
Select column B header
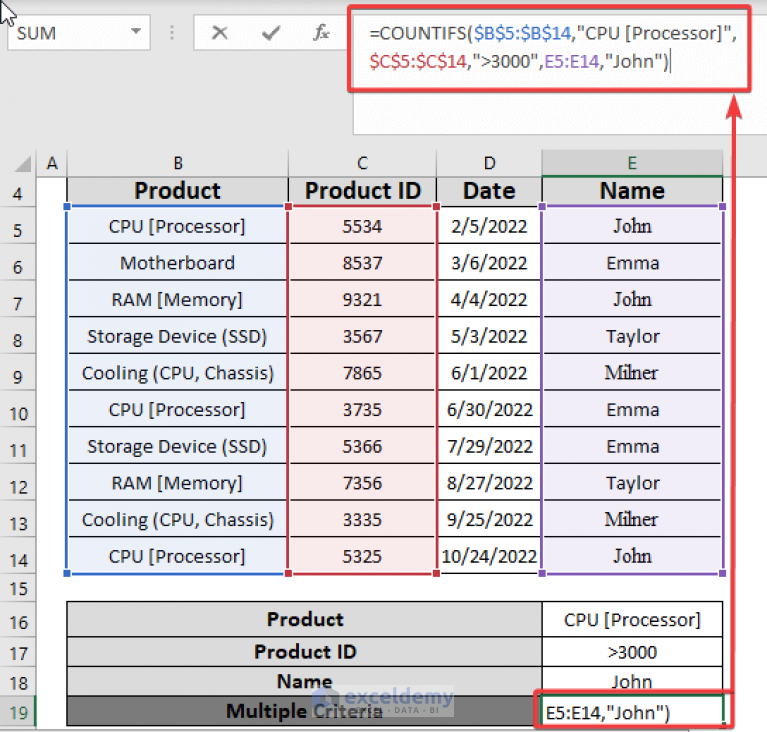[x=178, y=163]
